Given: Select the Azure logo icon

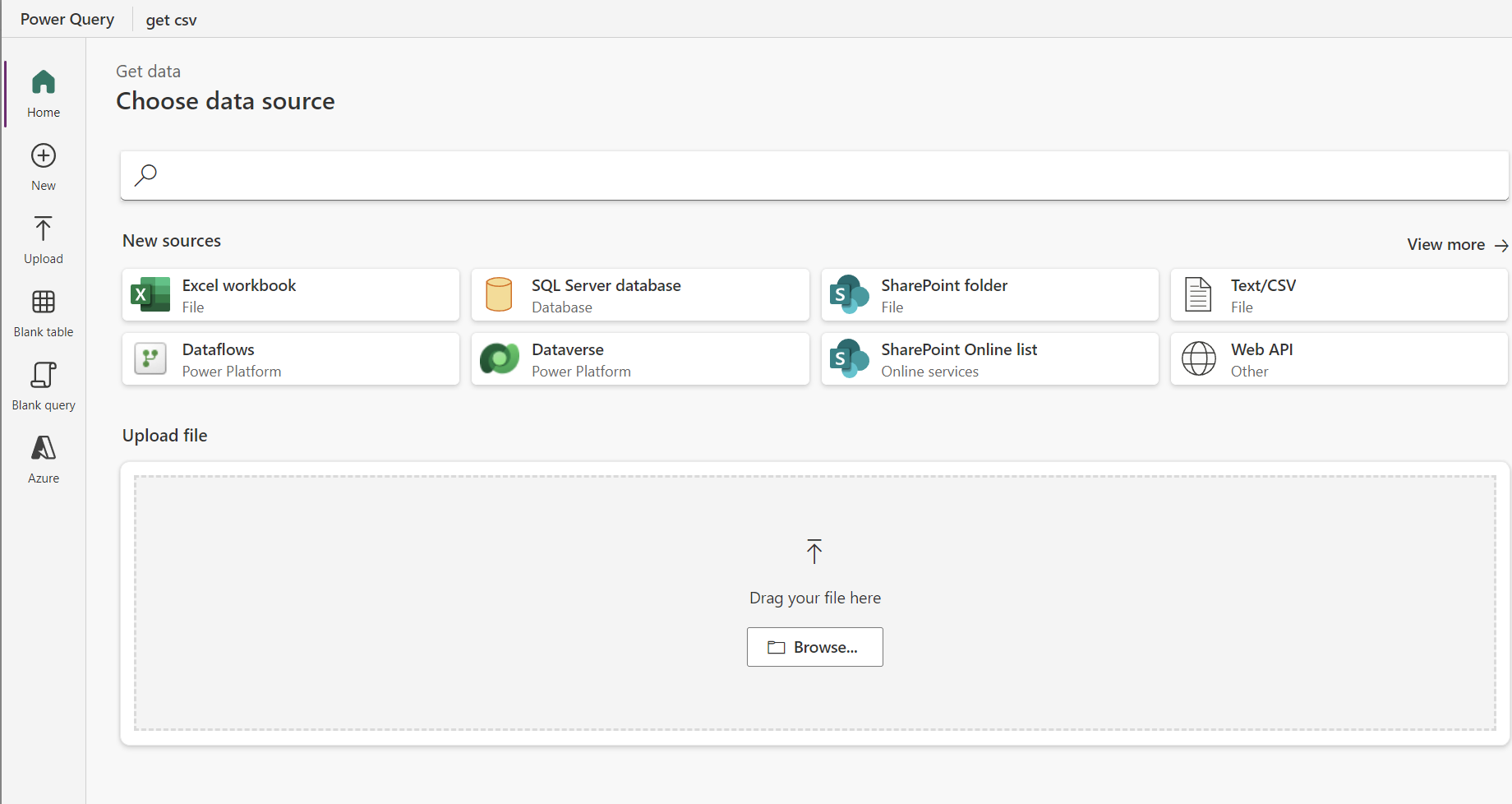Looking at the screenshot, I should [x=44, y=448].
